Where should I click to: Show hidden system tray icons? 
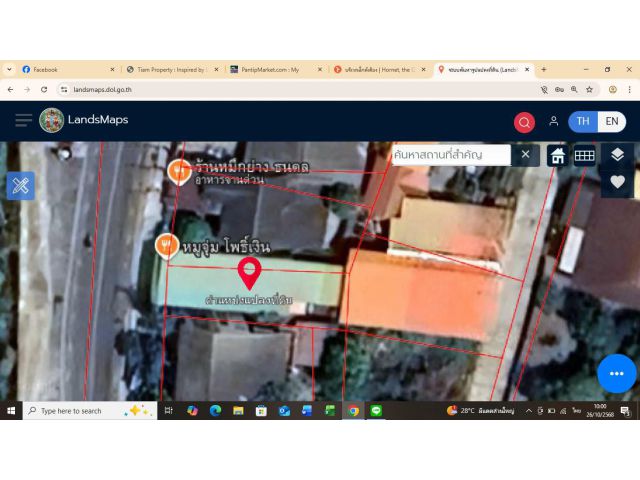tap(528, 411)
